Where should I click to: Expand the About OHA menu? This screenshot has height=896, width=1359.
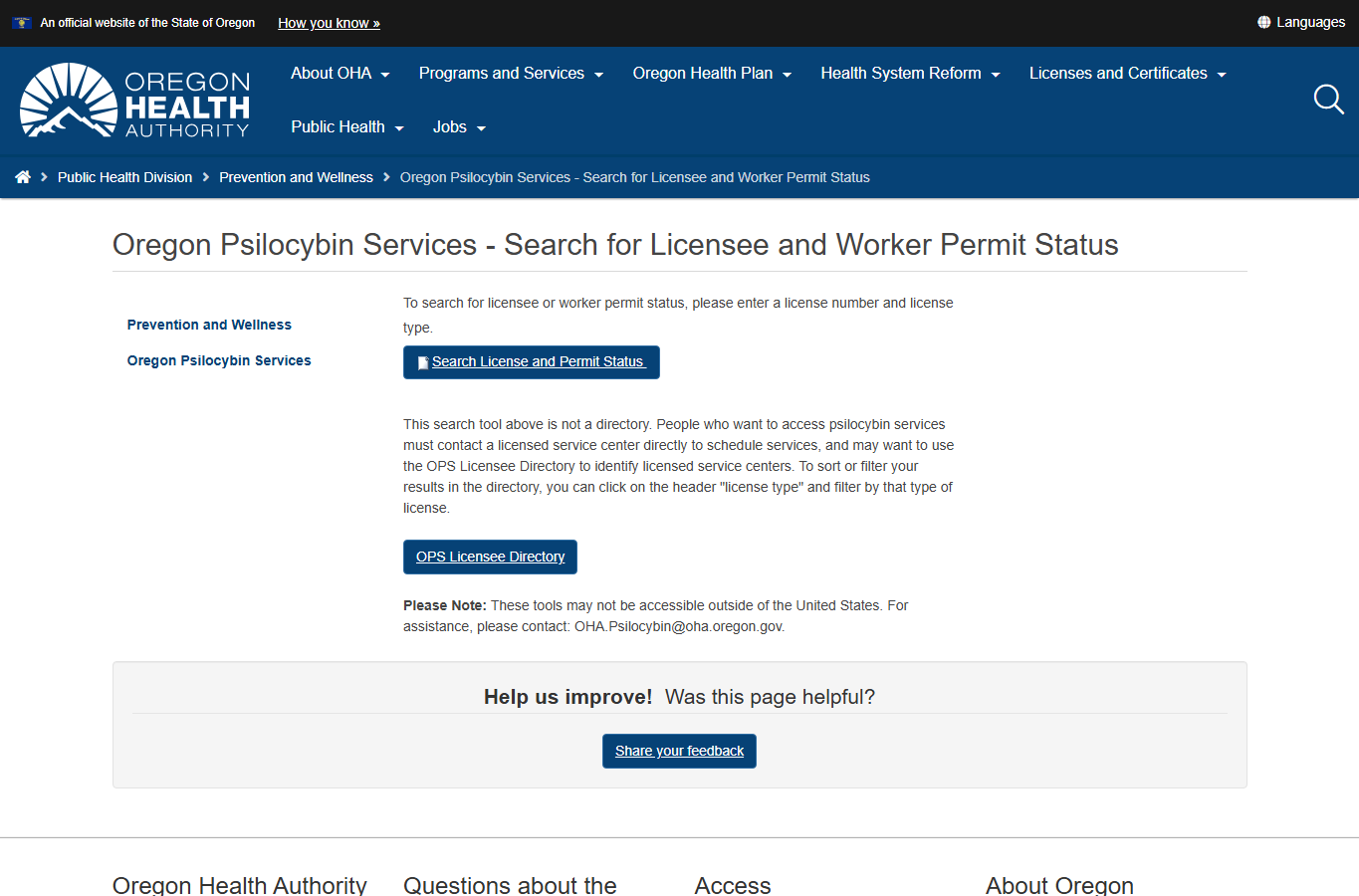click(x=340, y=74)
